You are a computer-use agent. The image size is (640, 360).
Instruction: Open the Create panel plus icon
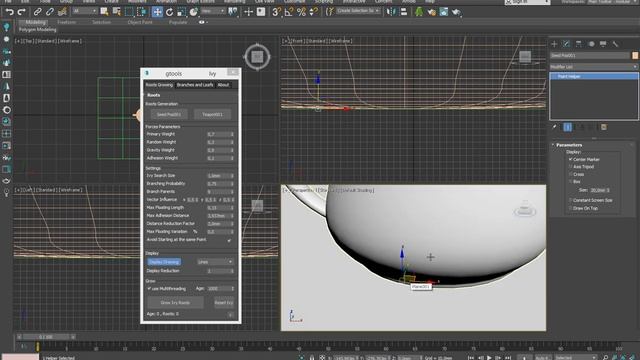click(554, 44)
